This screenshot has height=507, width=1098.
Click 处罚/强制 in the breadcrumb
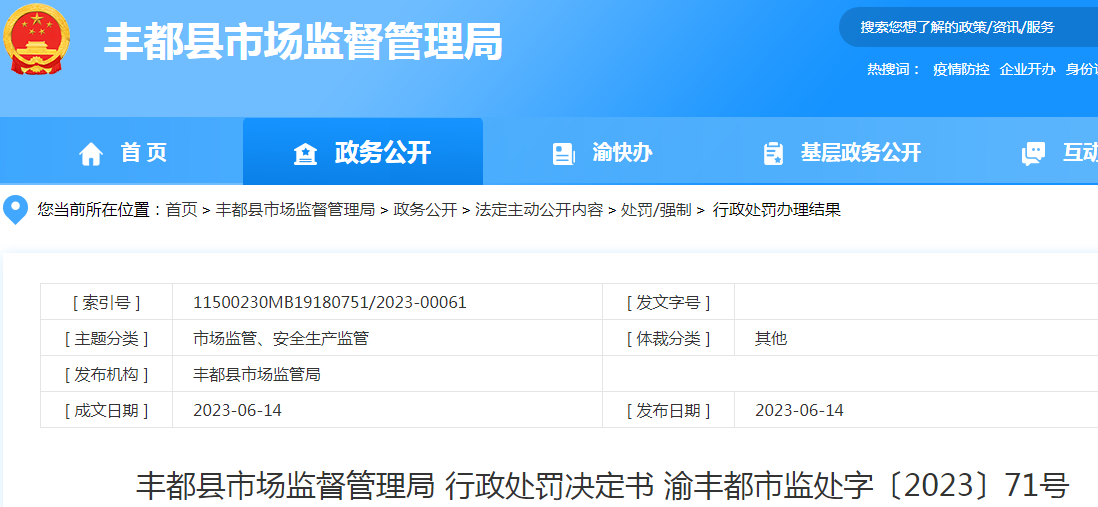coord(656,209)
